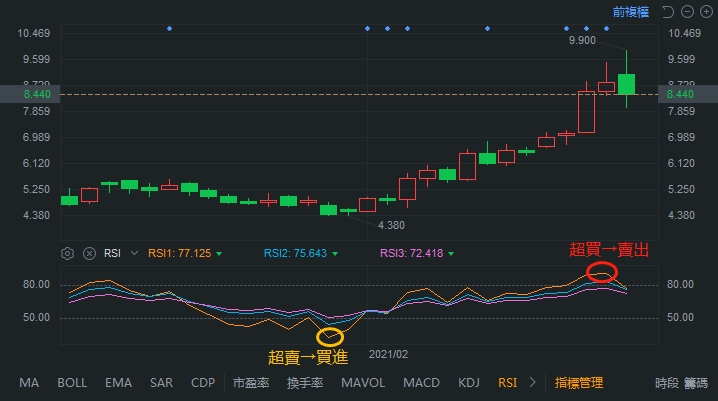Click the 籌碼 button
This screenshot has height=401, width=718.
point(696,383)
